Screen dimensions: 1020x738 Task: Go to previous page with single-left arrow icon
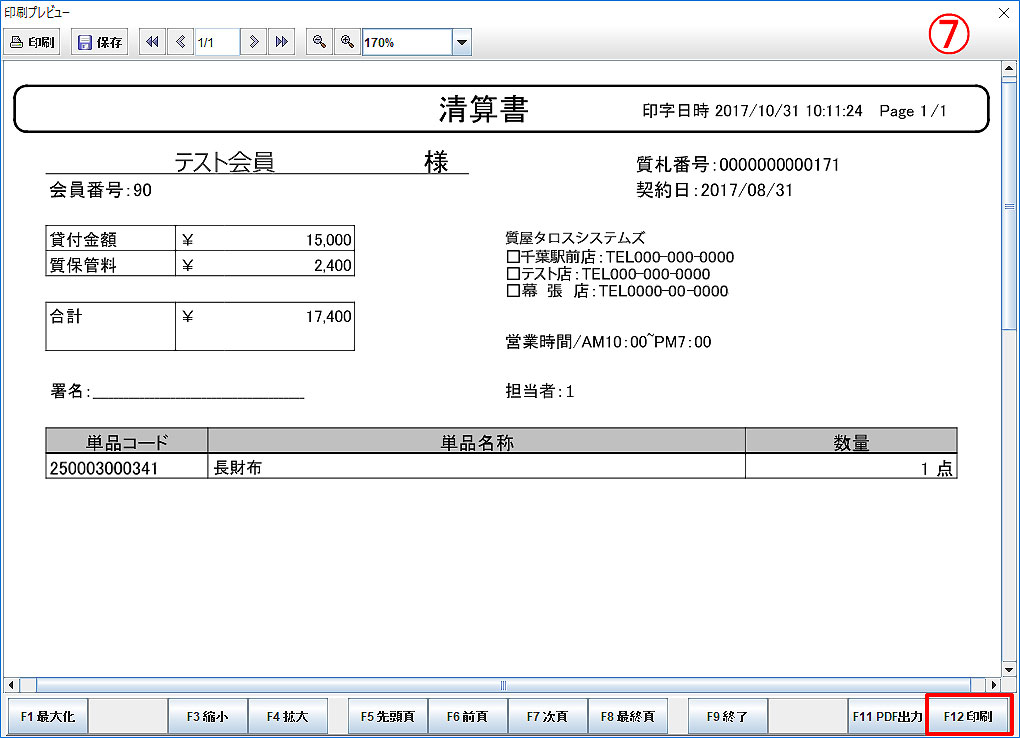tap(180, 42)
